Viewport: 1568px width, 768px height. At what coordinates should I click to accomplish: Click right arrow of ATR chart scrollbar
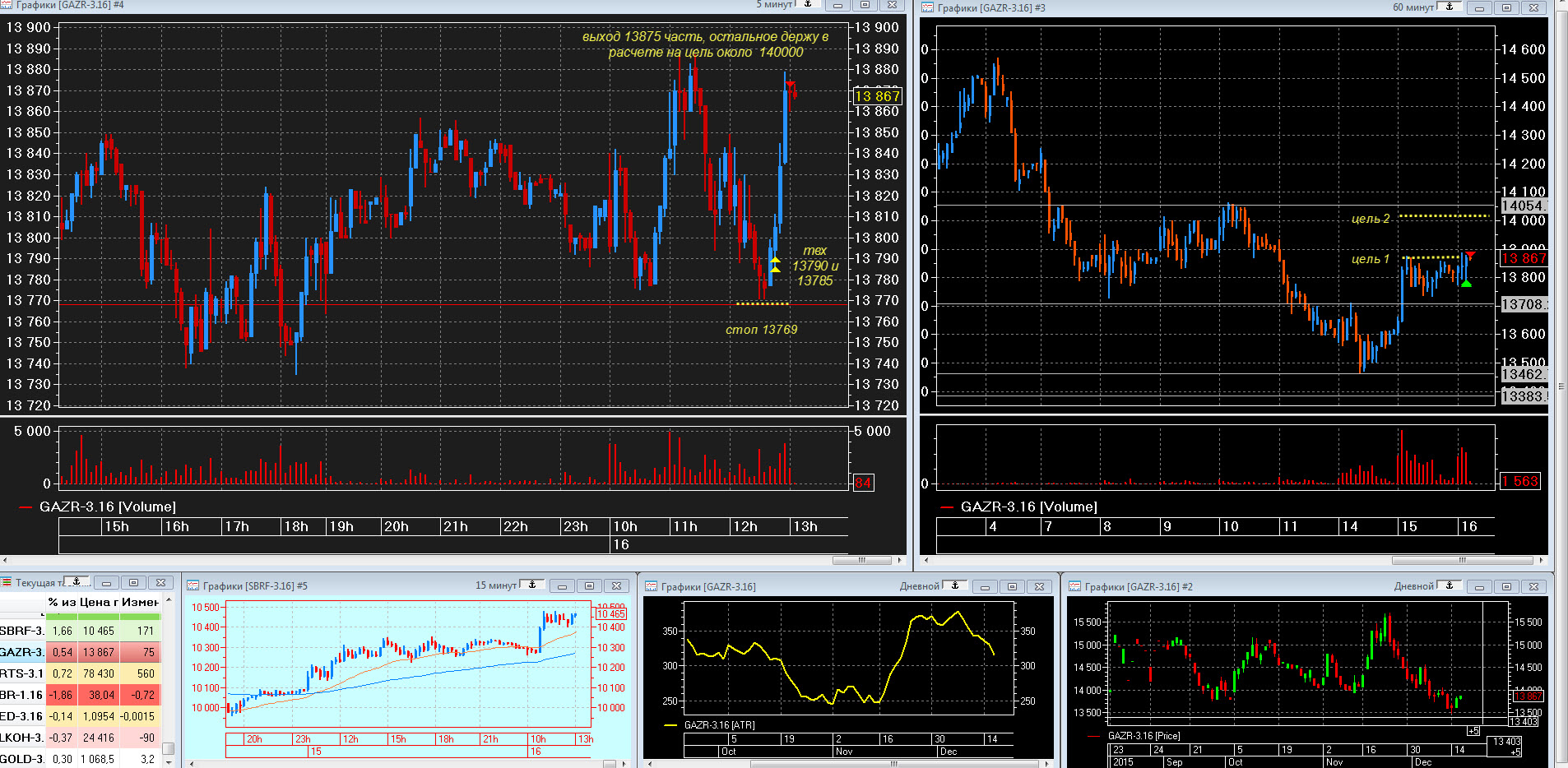pos(1048,764)
